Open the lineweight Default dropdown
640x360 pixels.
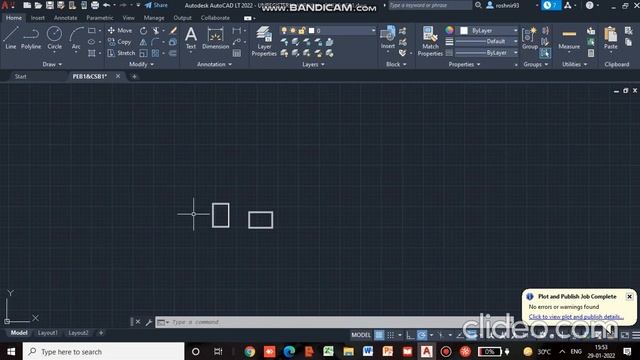(x=516, y=42)
